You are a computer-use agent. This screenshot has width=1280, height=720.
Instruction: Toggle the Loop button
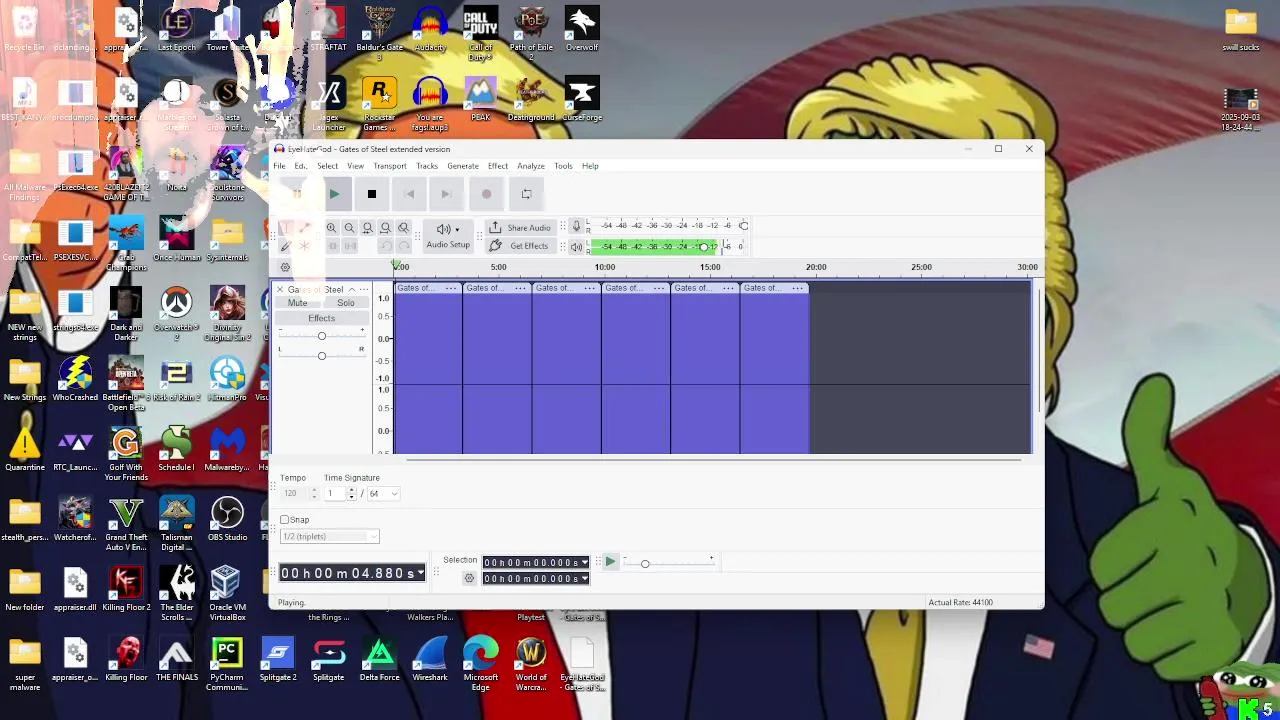(x=526, y=194)
